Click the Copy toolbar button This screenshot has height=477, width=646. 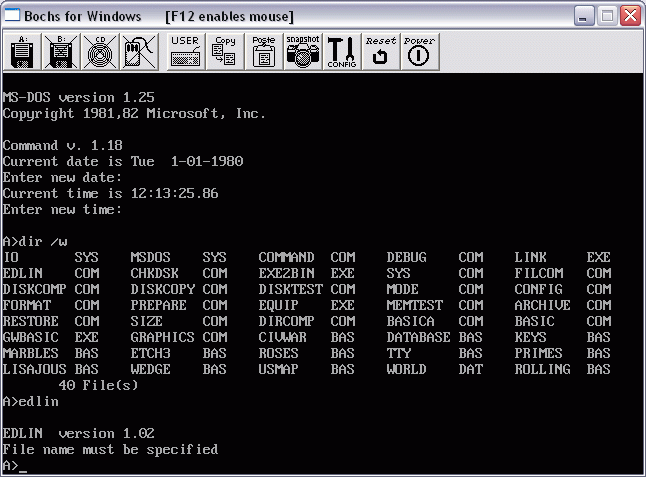point(224,51)
